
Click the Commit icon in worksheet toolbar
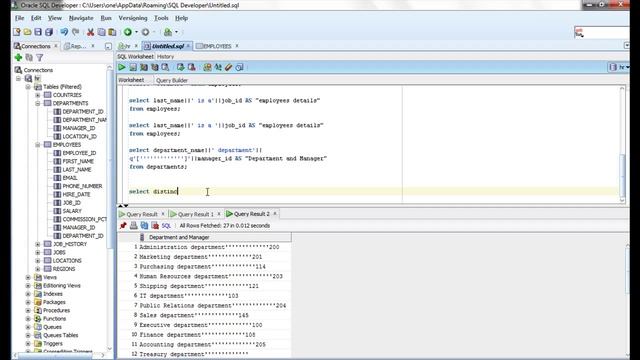point(180,67)
